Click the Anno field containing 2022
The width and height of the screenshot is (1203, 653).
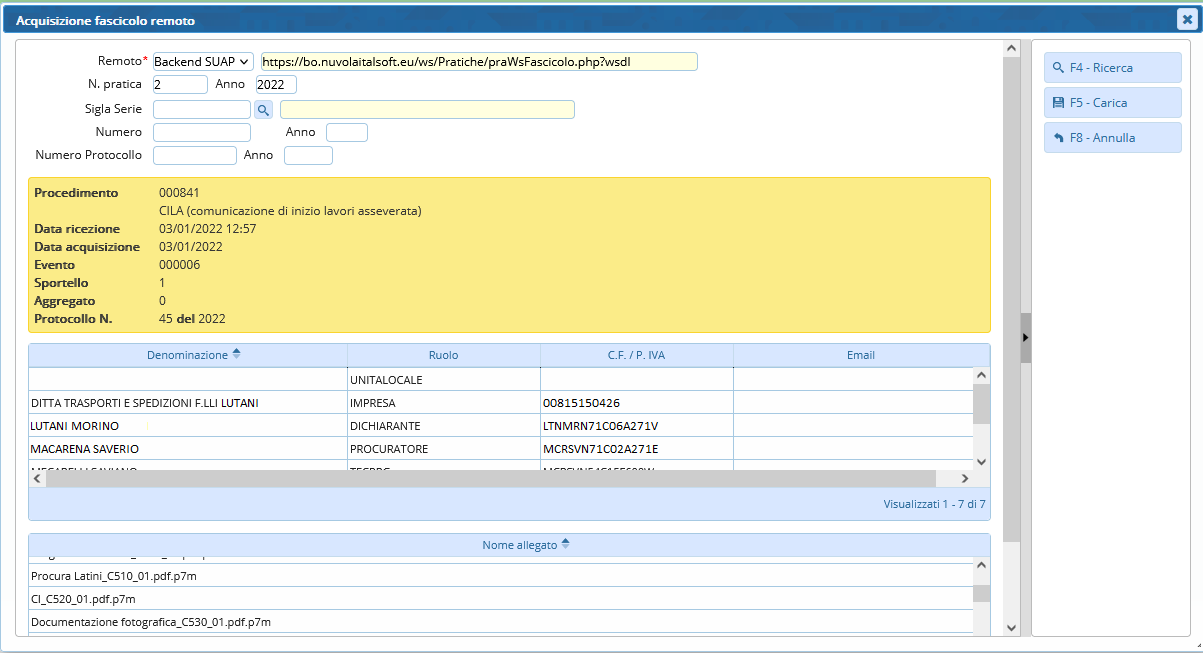276,85
